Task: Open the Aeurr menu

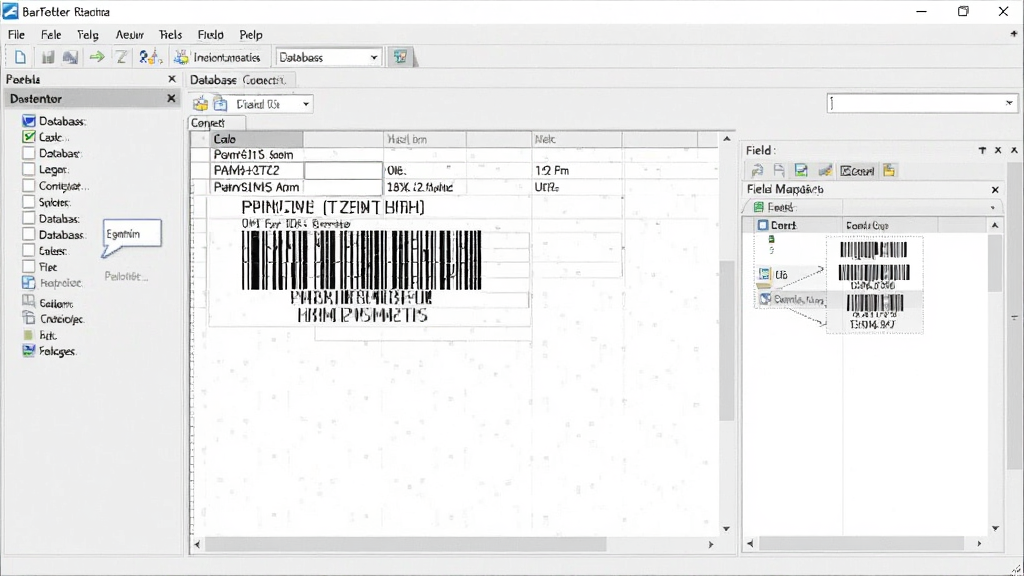Action: [x=129, y=35]
